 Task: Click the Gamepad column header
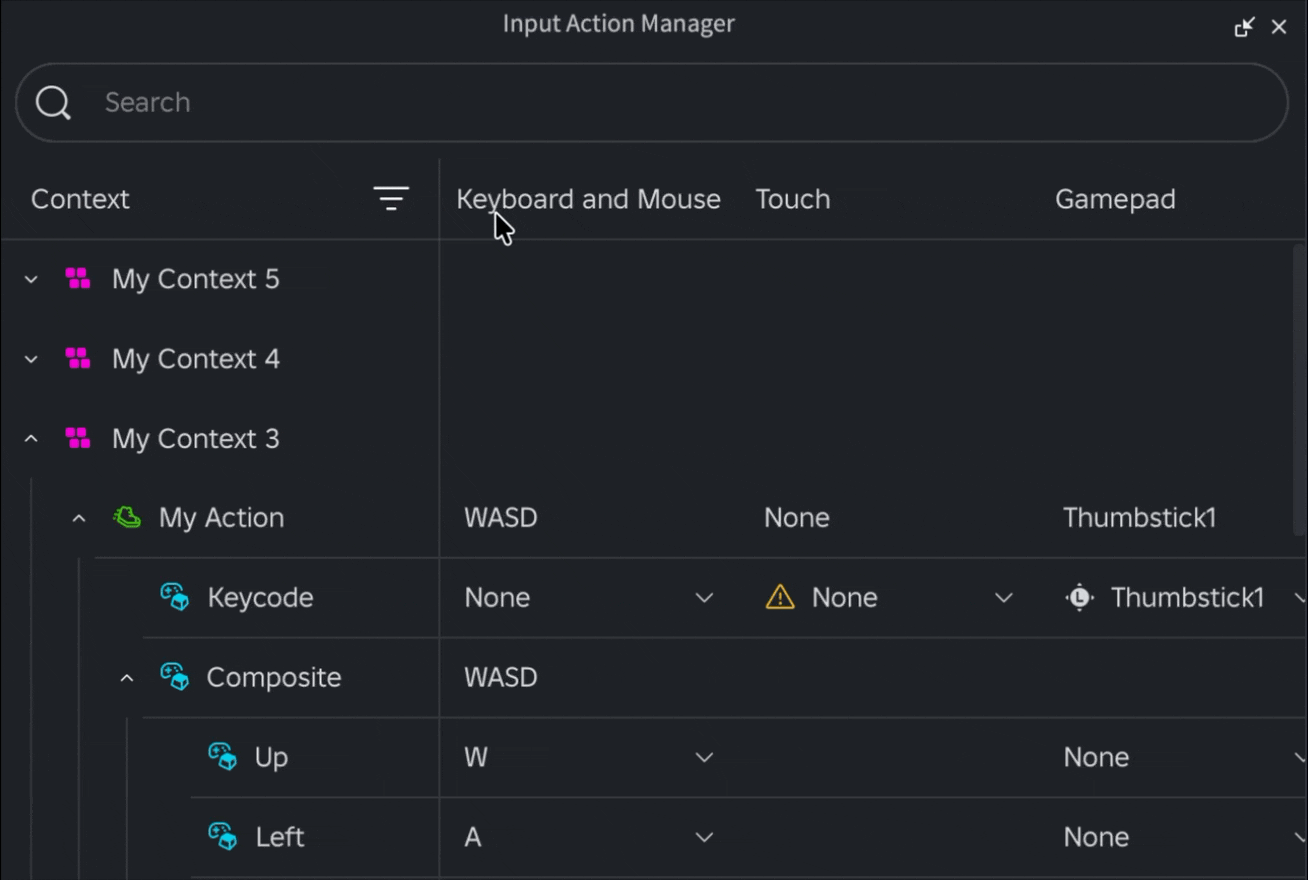(x=1115, y=199)
